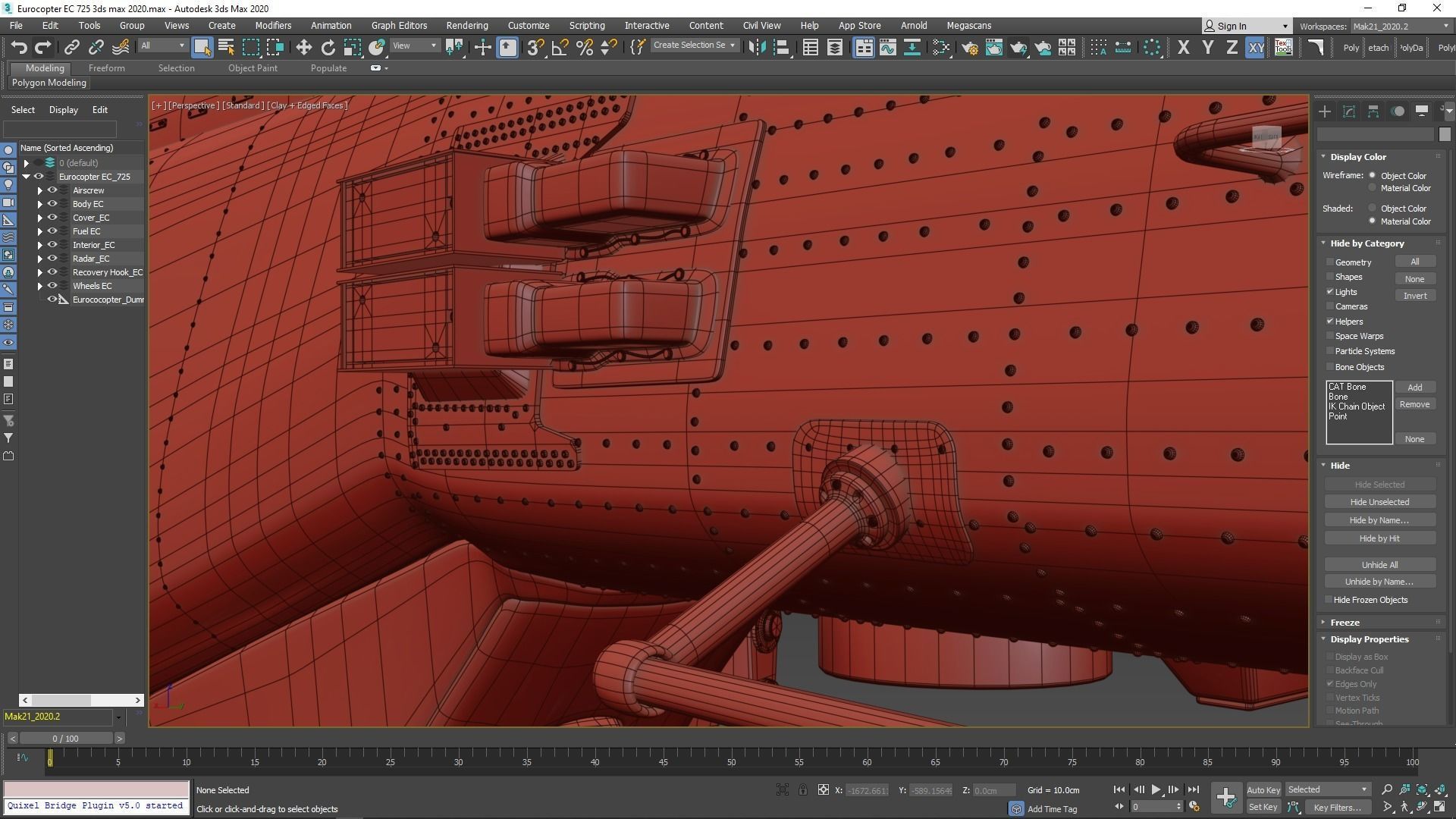Toggle the selection lock icon
The height and width of the screenshot is (819, 1456).
[802, 790]
